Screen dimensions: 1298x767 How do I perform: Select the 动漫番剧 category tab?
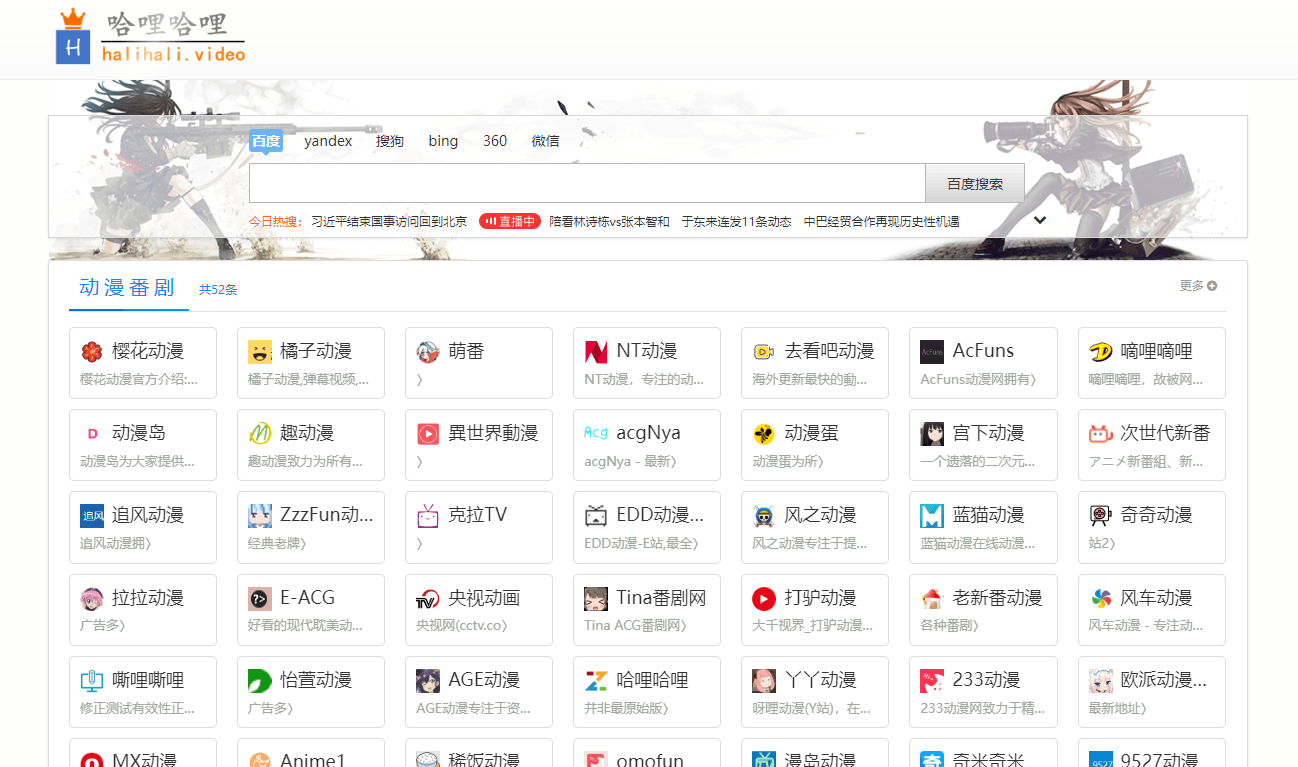click(x=127, y=288)
